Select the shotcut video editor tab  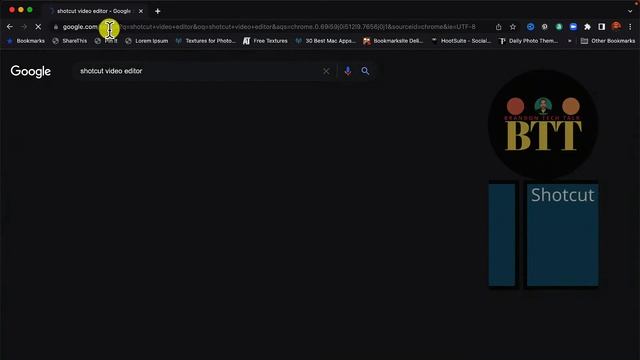click(96, 11)
